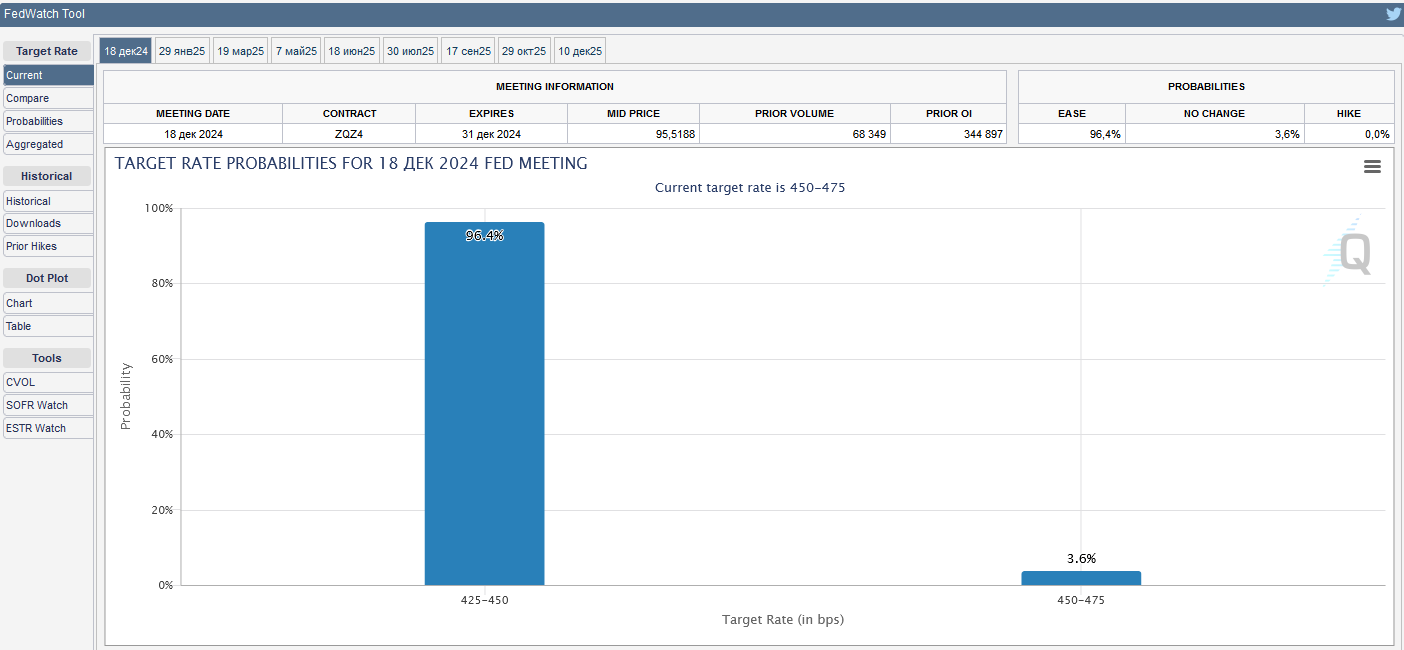Viewport: 1404px width, 650px height.
Task: Switch to the 29 янв25 meeting tab
Action: (182, 51)
